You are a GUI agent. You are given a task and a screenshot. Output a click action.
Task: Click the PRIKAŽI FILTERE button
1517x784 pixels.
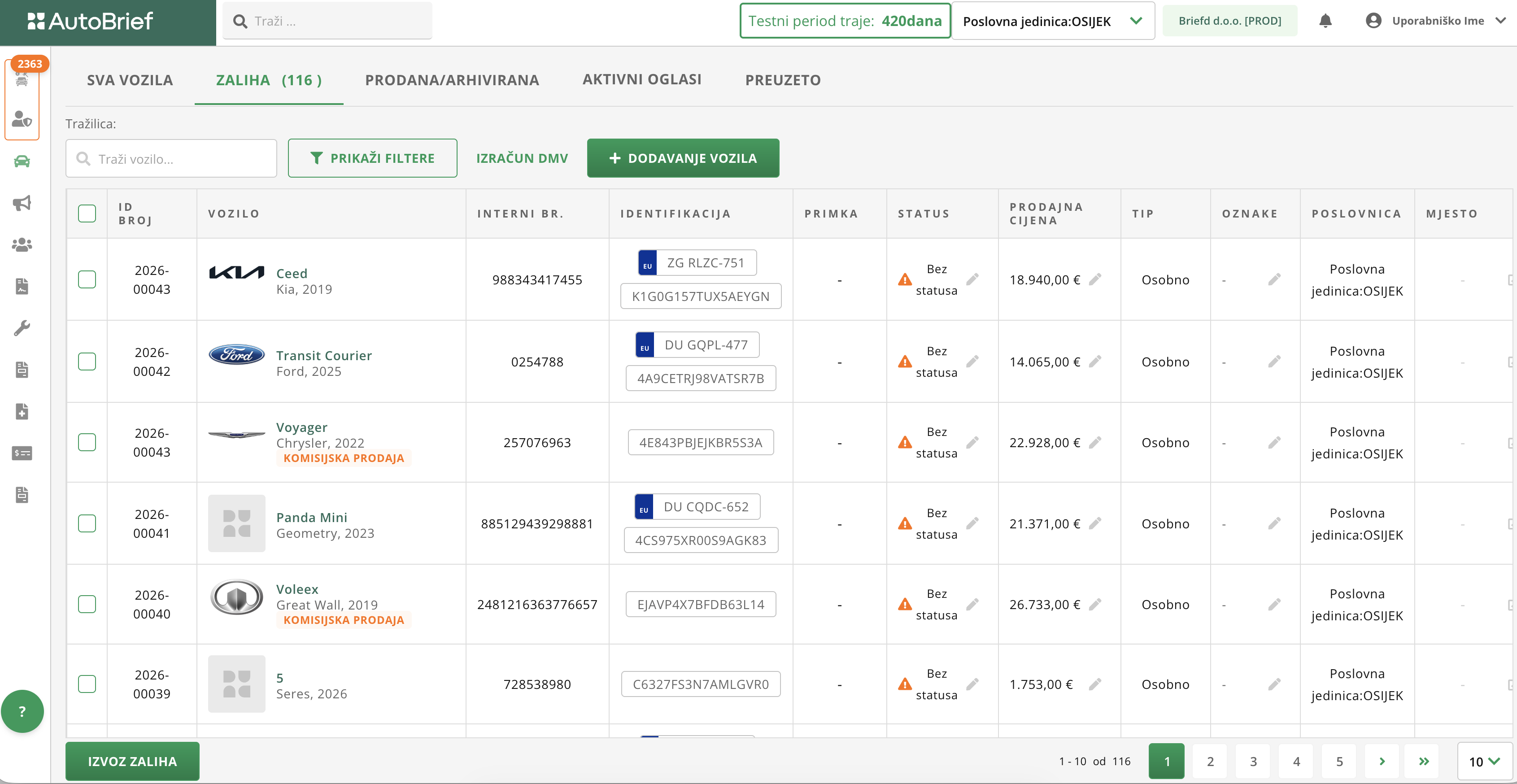pyautogui.click(x=372, y=158)
